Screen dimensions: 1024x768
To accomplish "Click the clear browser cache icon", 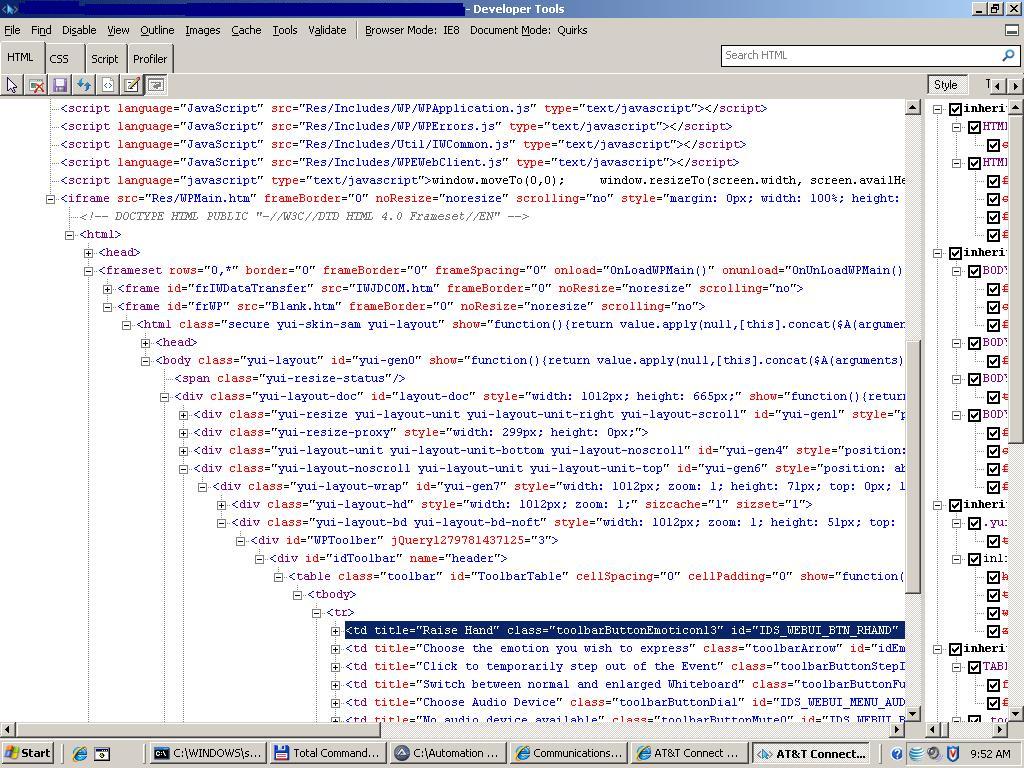I will click(x=37, y=85).
